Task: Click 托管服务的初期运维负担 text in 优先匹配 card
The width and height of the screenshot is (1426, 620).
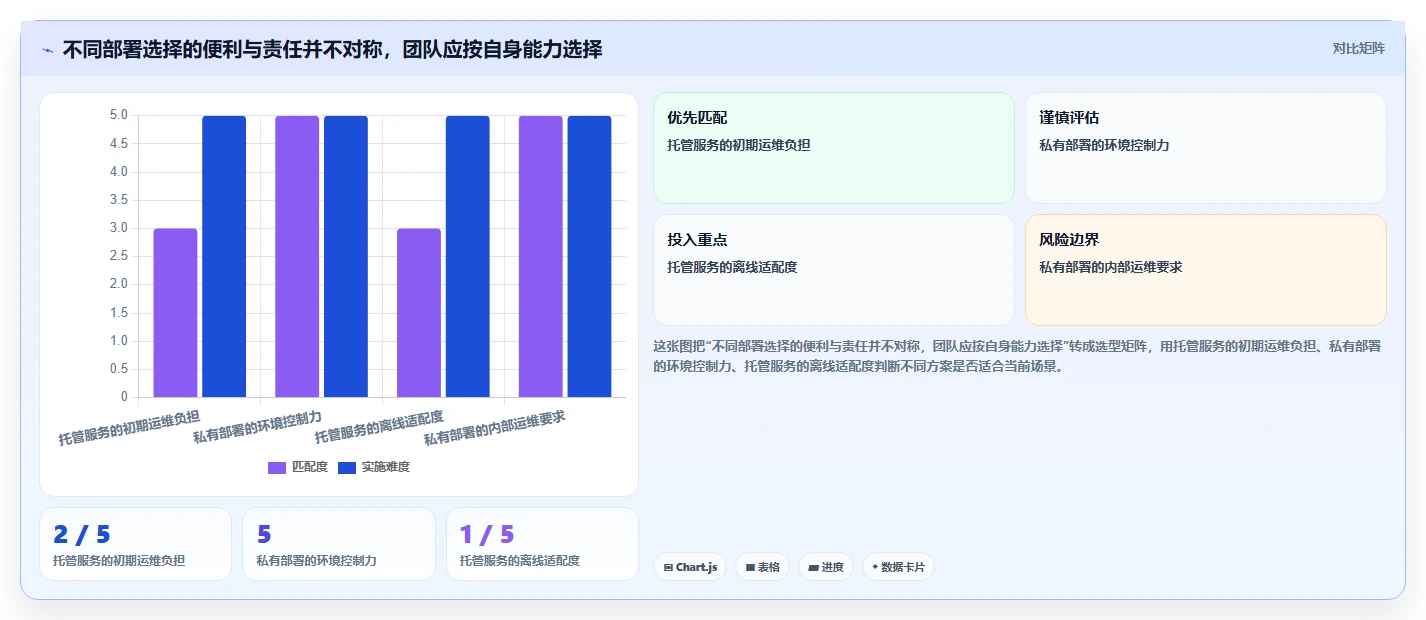Action: click(739, 145)
